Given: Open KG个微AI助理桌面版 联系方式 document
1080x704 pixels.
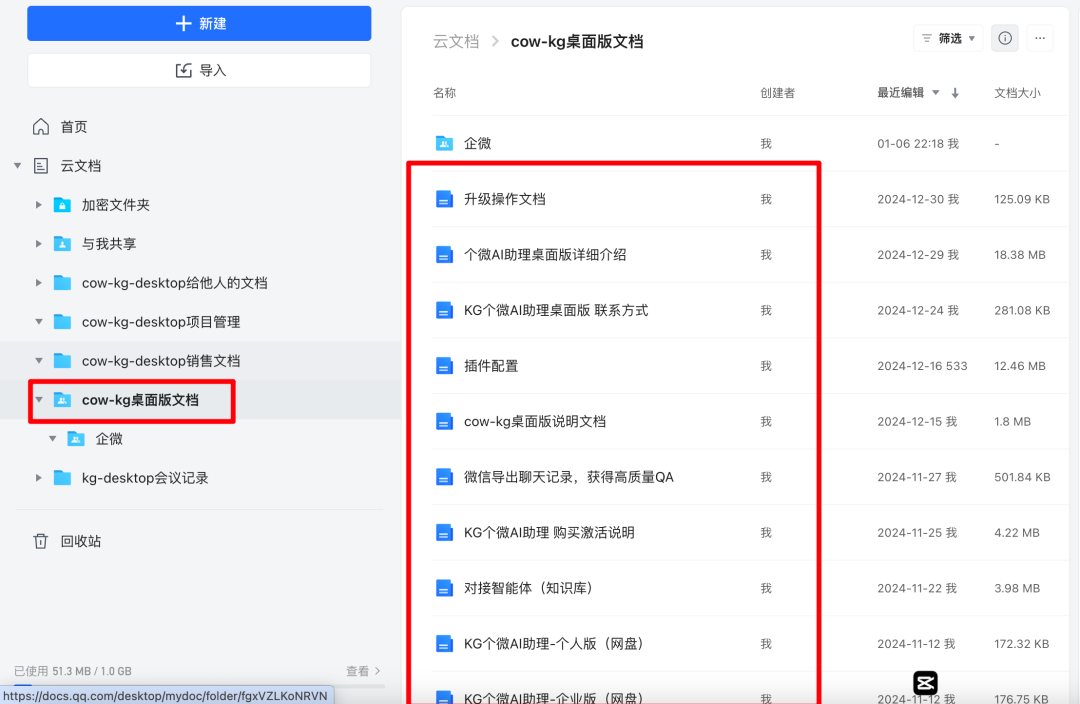Looking at the screenshot, I should [x=556, y=310].
